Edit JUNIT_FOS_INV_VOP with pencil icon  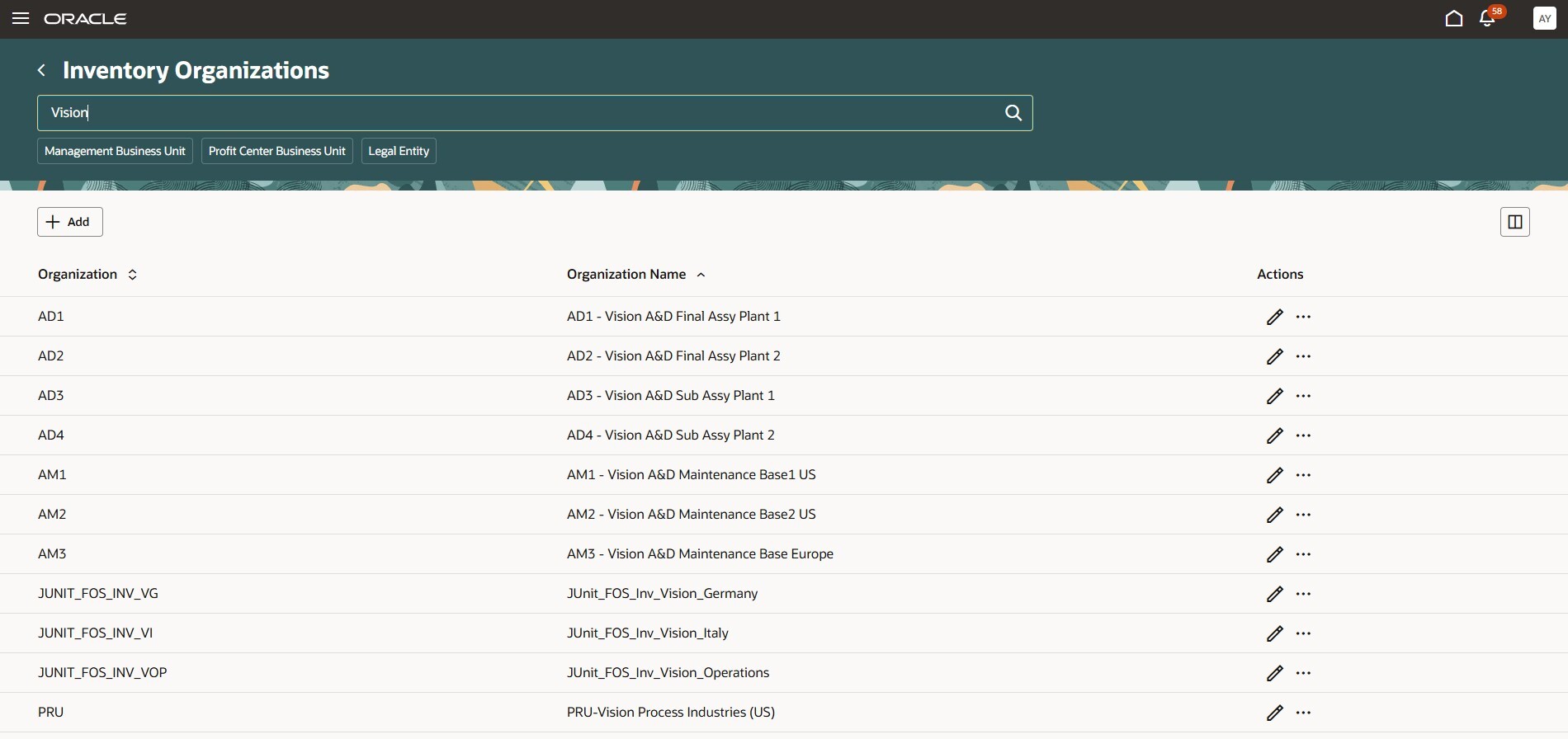coord(1275,673)
